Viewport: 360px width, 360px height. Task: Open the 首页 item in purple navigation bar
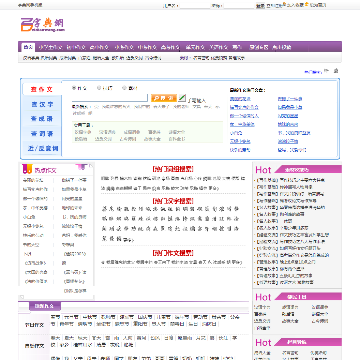coord(28,47)
